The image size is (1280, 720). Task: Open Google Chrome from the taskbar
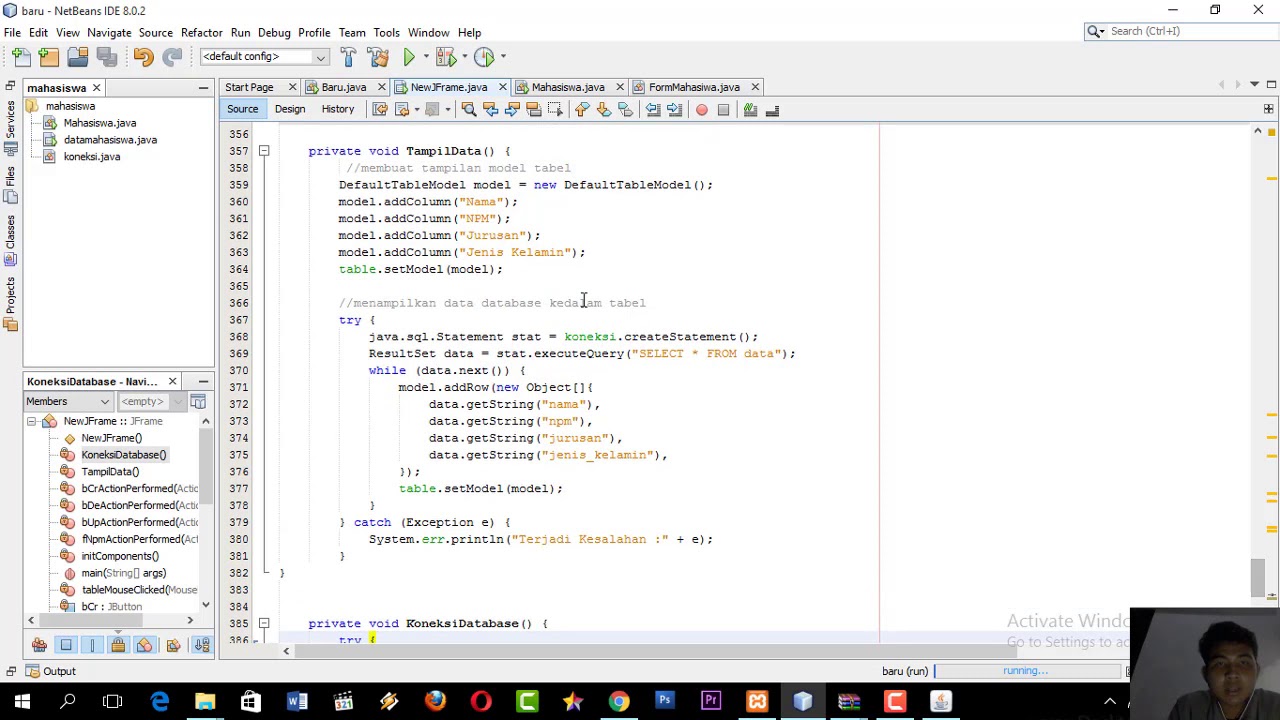(x=619, y=701)
